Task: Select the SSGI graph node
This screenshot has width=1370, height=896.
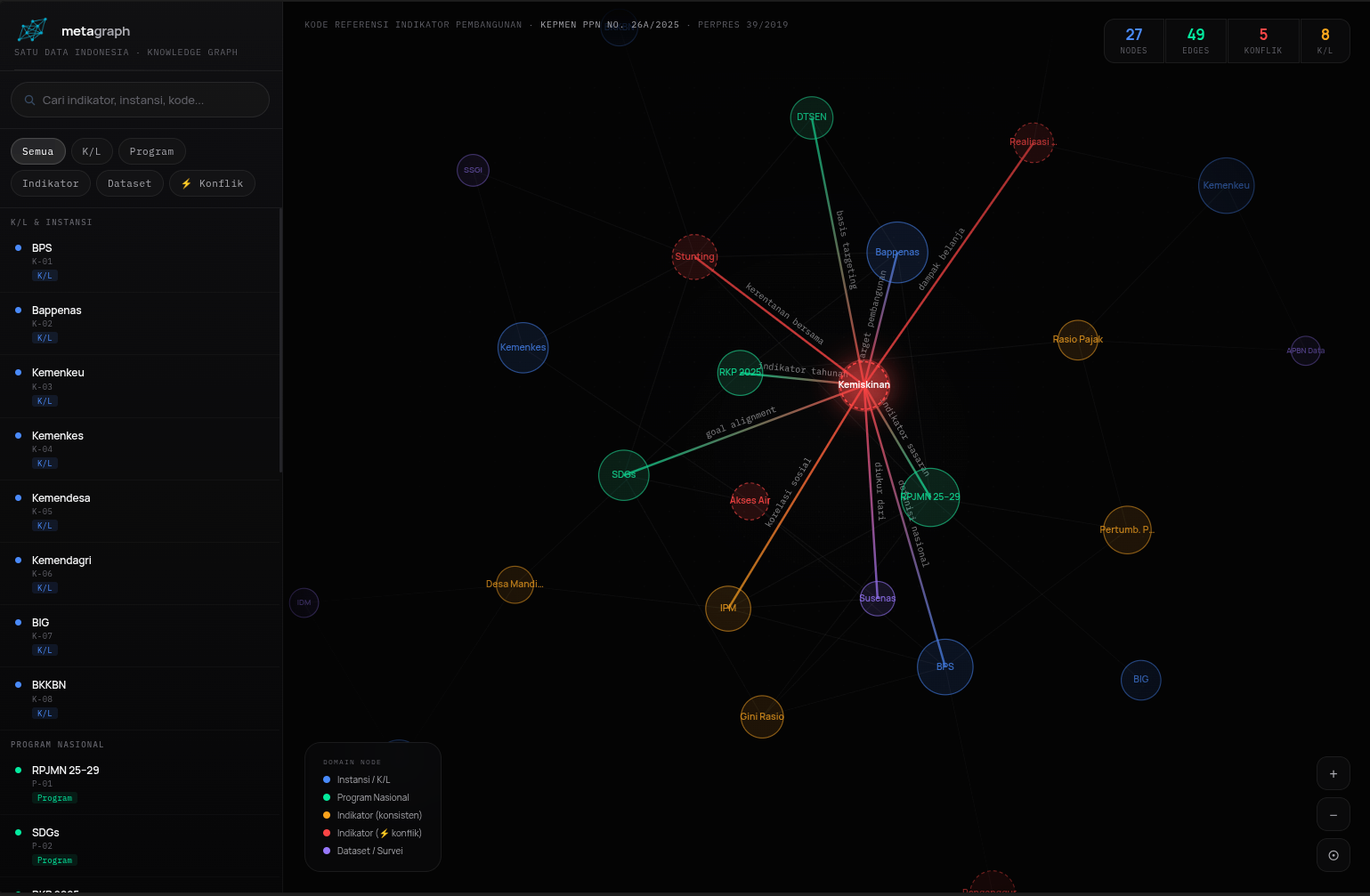Action: (x=474, y=170)
